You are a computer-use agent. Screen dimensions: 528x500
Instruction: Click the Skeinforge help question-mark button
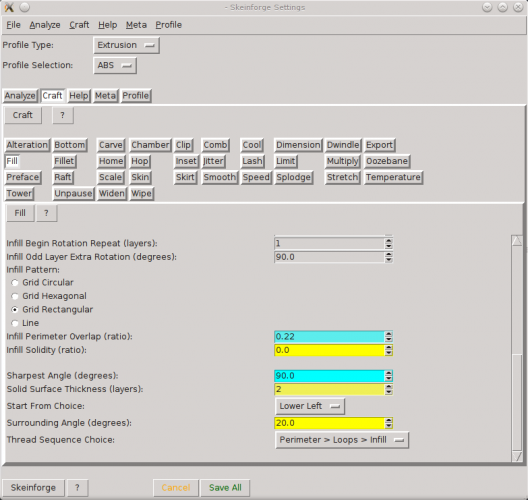click(77, 488)
